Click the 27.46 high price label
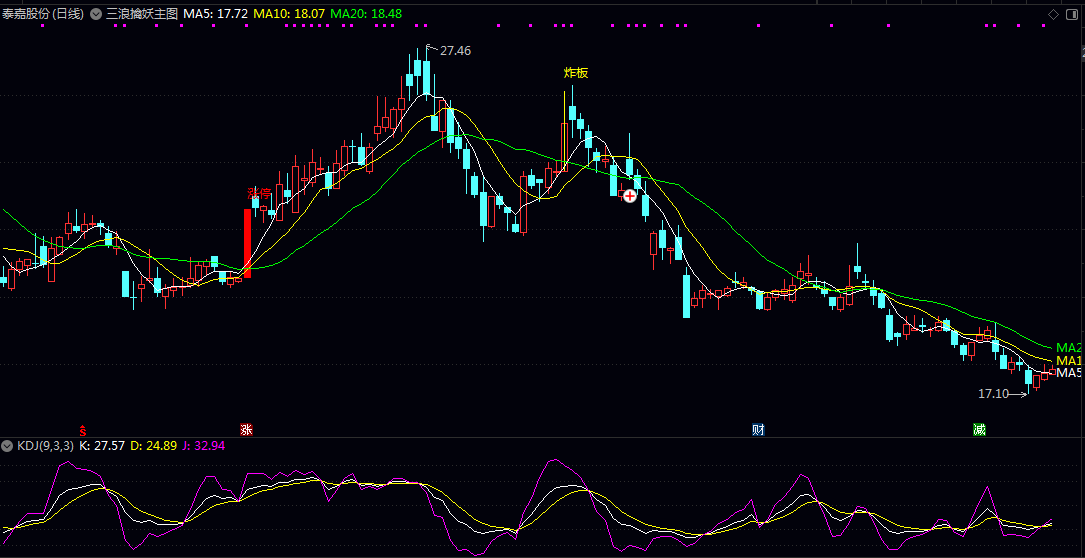The height and width of the screenshot is (558, 1085). click(455, 50)
